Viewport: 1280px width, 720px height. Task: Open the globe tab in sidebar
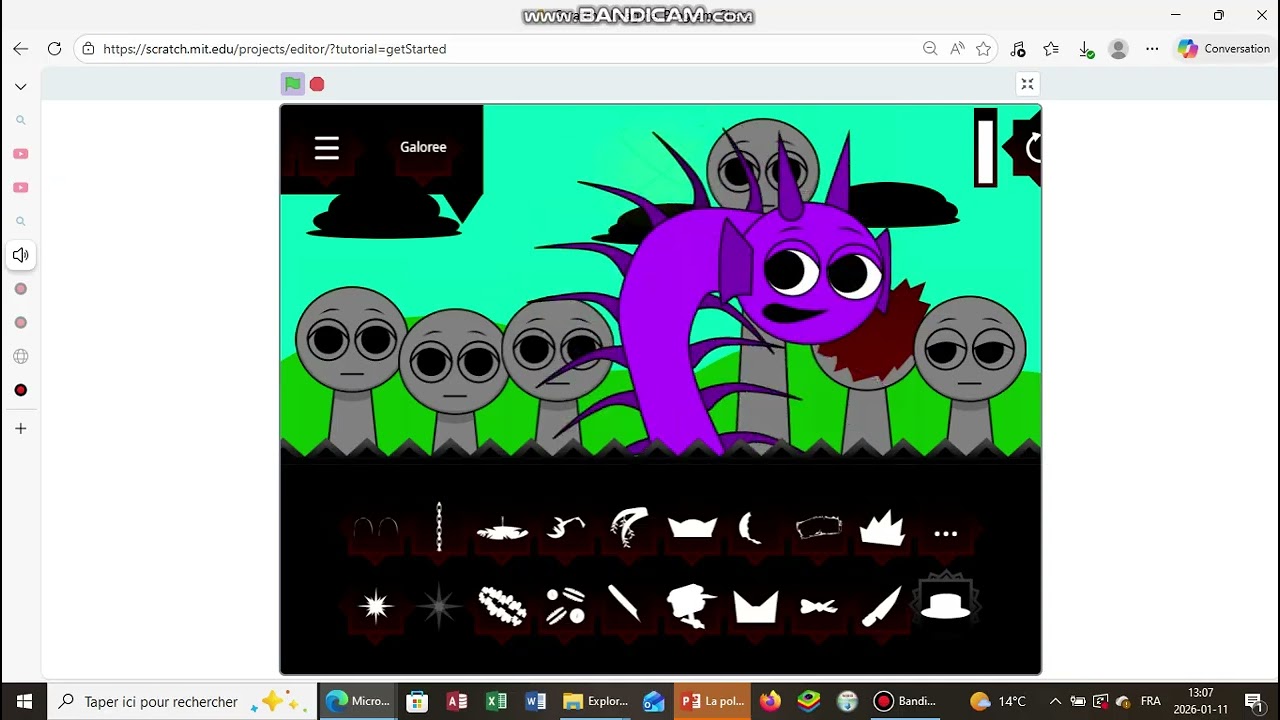click(x=20, y=356)
